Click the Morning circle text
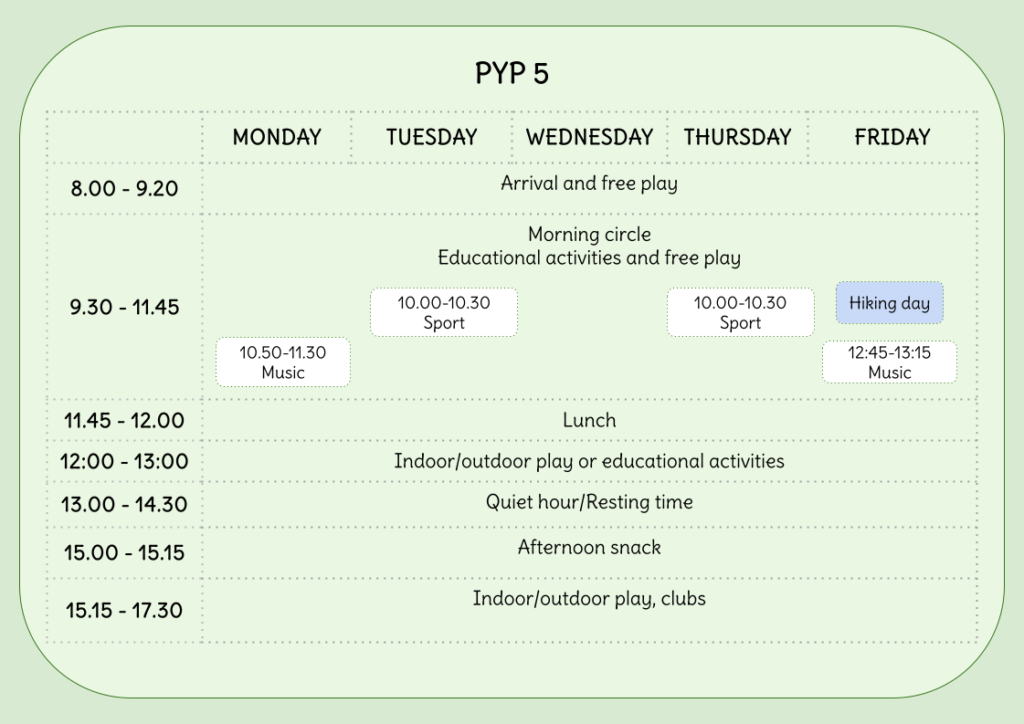This screenshot has height=724, width=1024. 589,235
